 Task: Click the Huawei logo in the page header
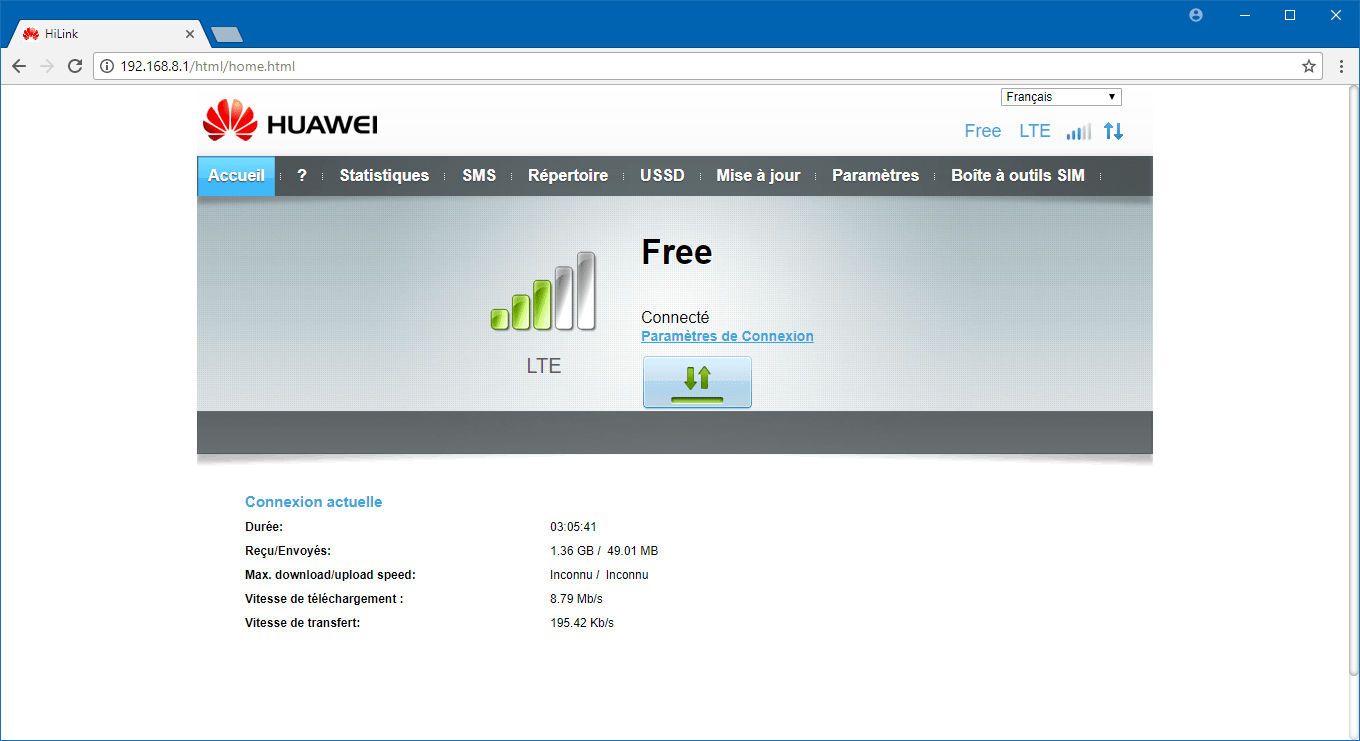click(290, 121)
